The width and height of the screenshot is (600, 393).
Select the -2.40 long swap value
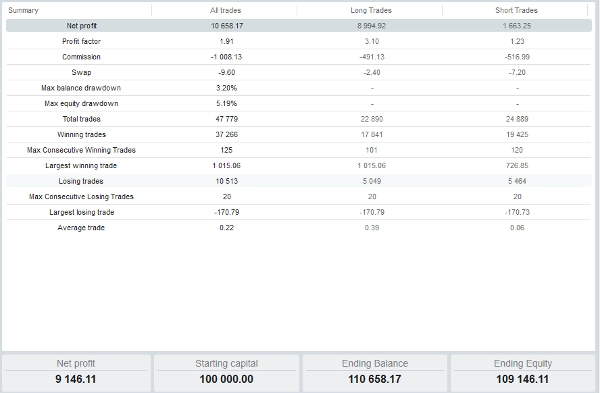372,72
